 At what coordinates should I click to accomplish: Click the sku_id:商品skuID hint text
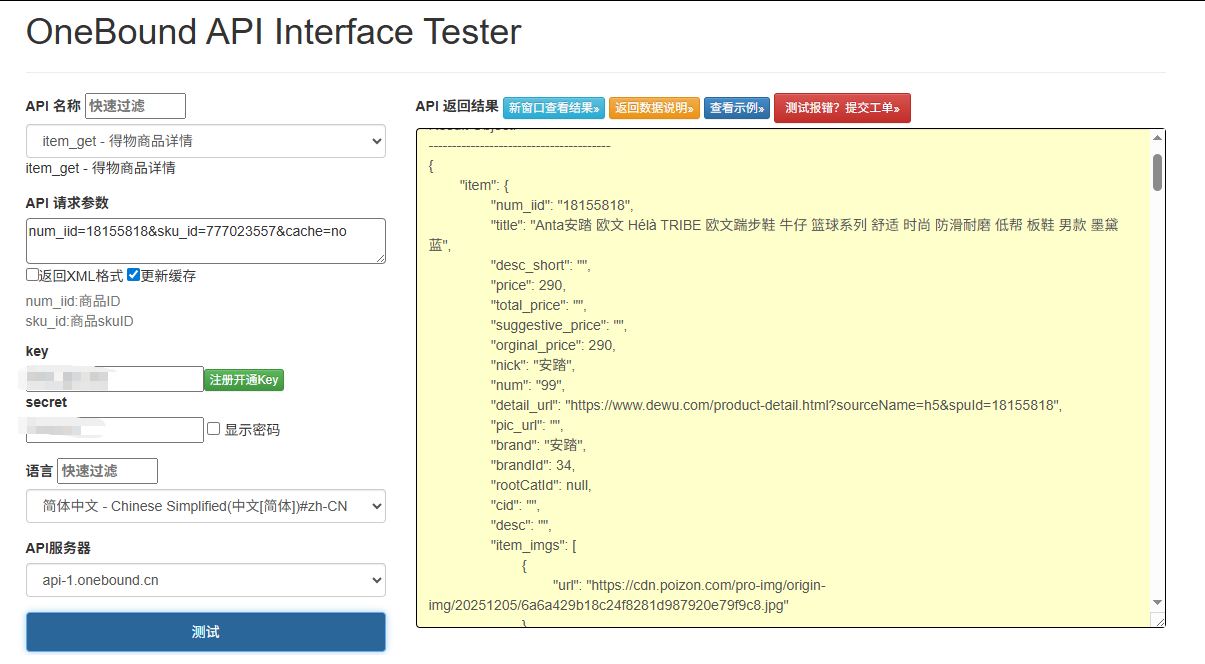(79, 321)
